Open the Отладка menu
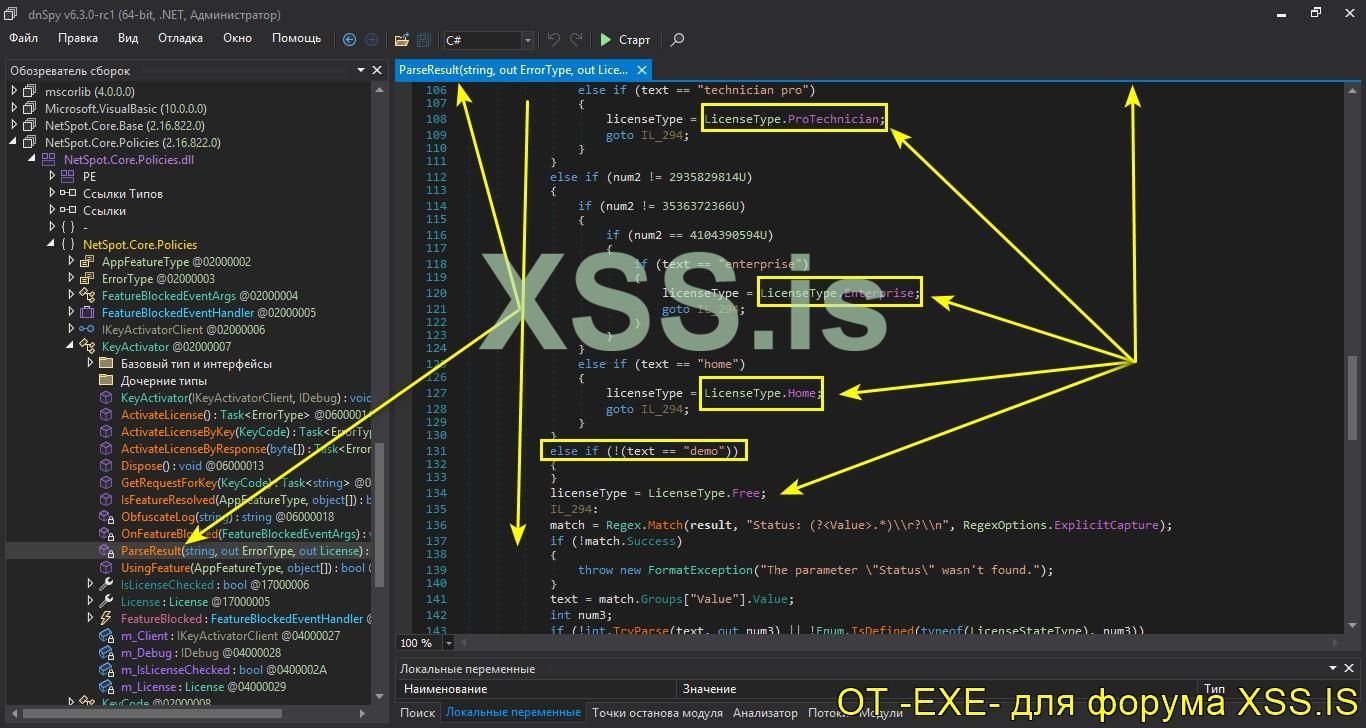1366x728 pixels. point(180,38)
